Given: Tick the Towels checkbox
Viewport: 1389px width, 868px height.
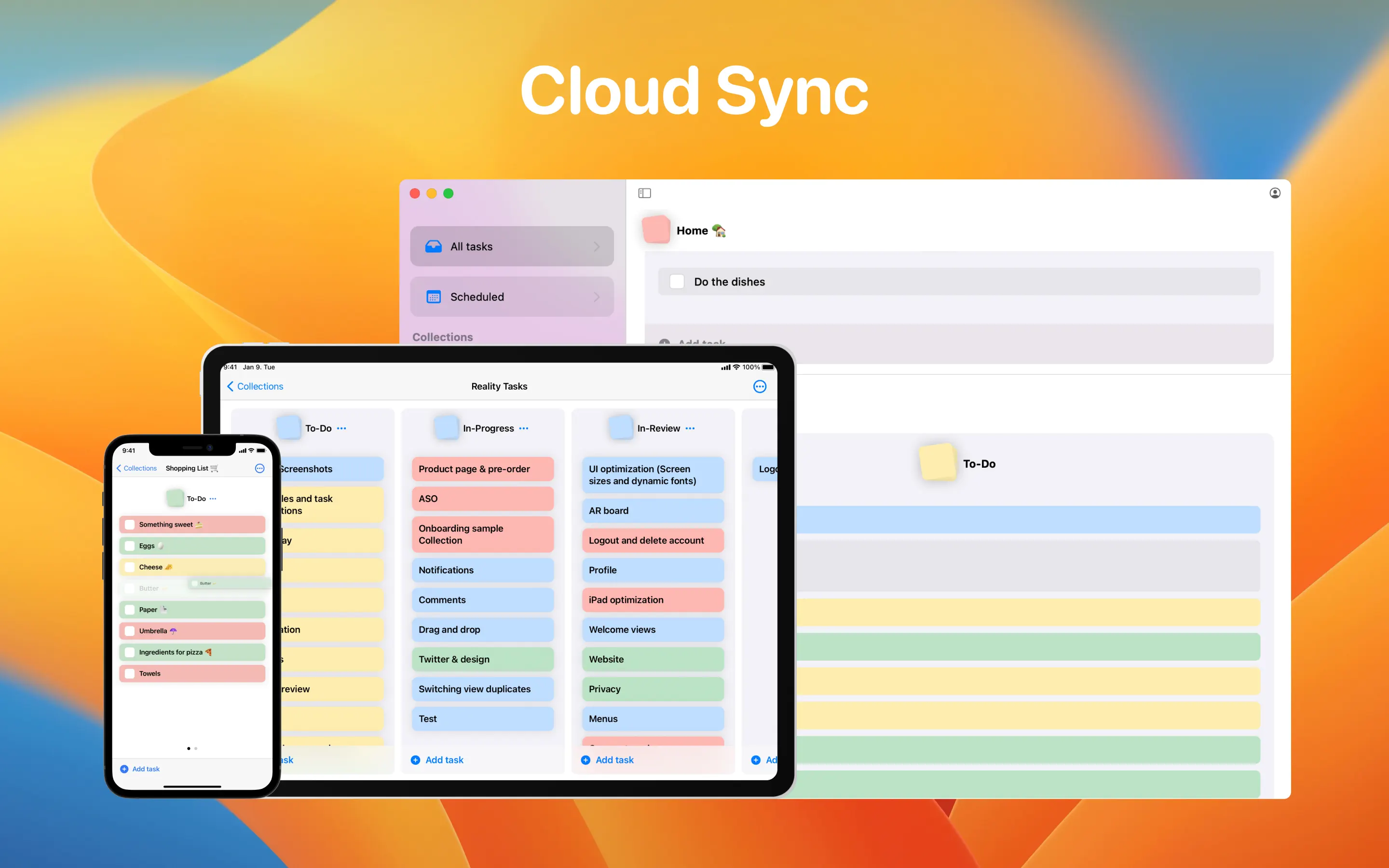Looking at the screenshot, I should 130,673.
